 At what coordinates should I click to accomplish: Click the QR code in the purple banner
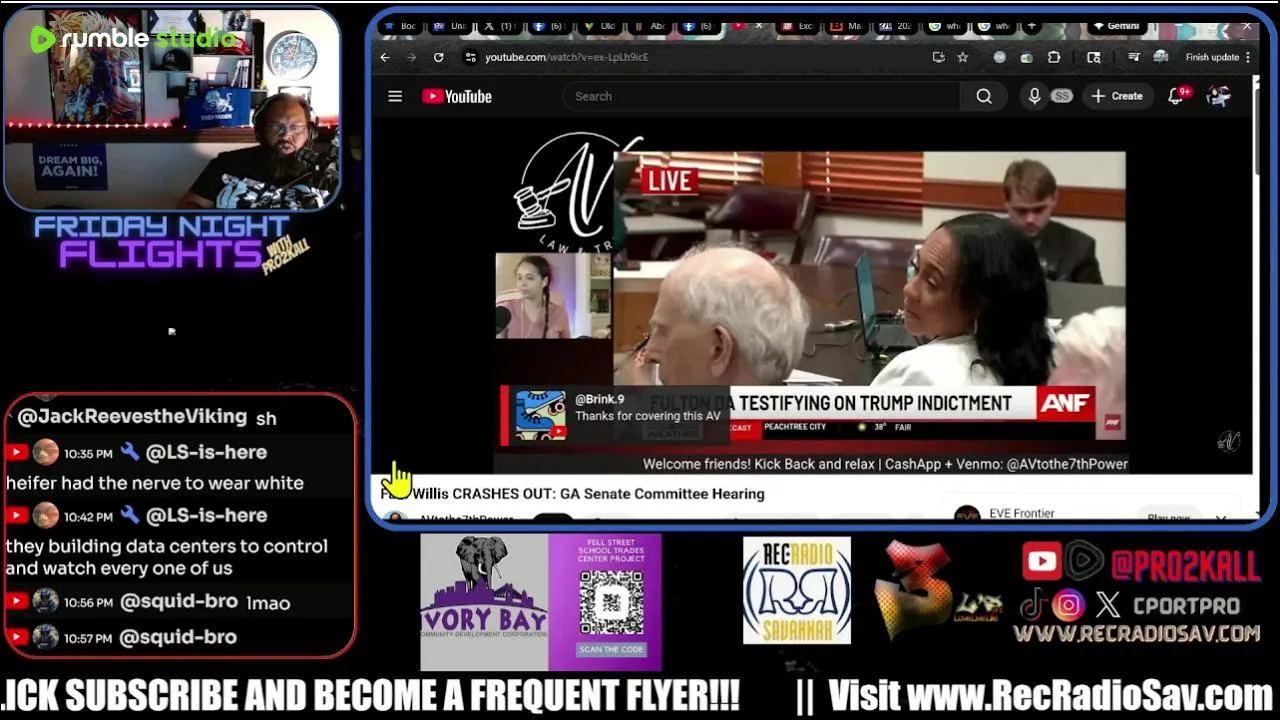coord(611,602)
